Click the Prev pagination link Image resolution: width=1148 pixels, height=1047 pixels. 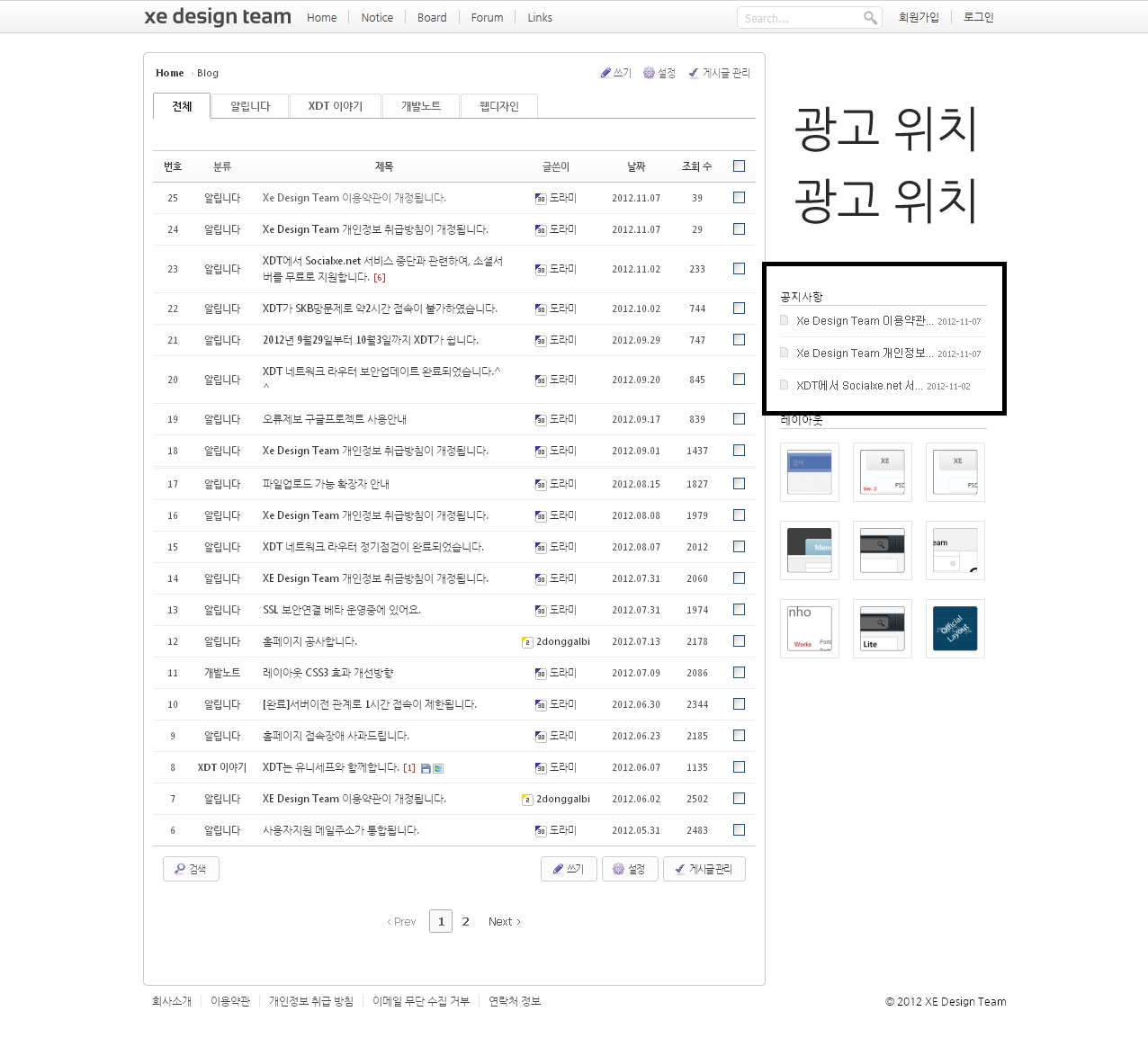coord(401,921)
